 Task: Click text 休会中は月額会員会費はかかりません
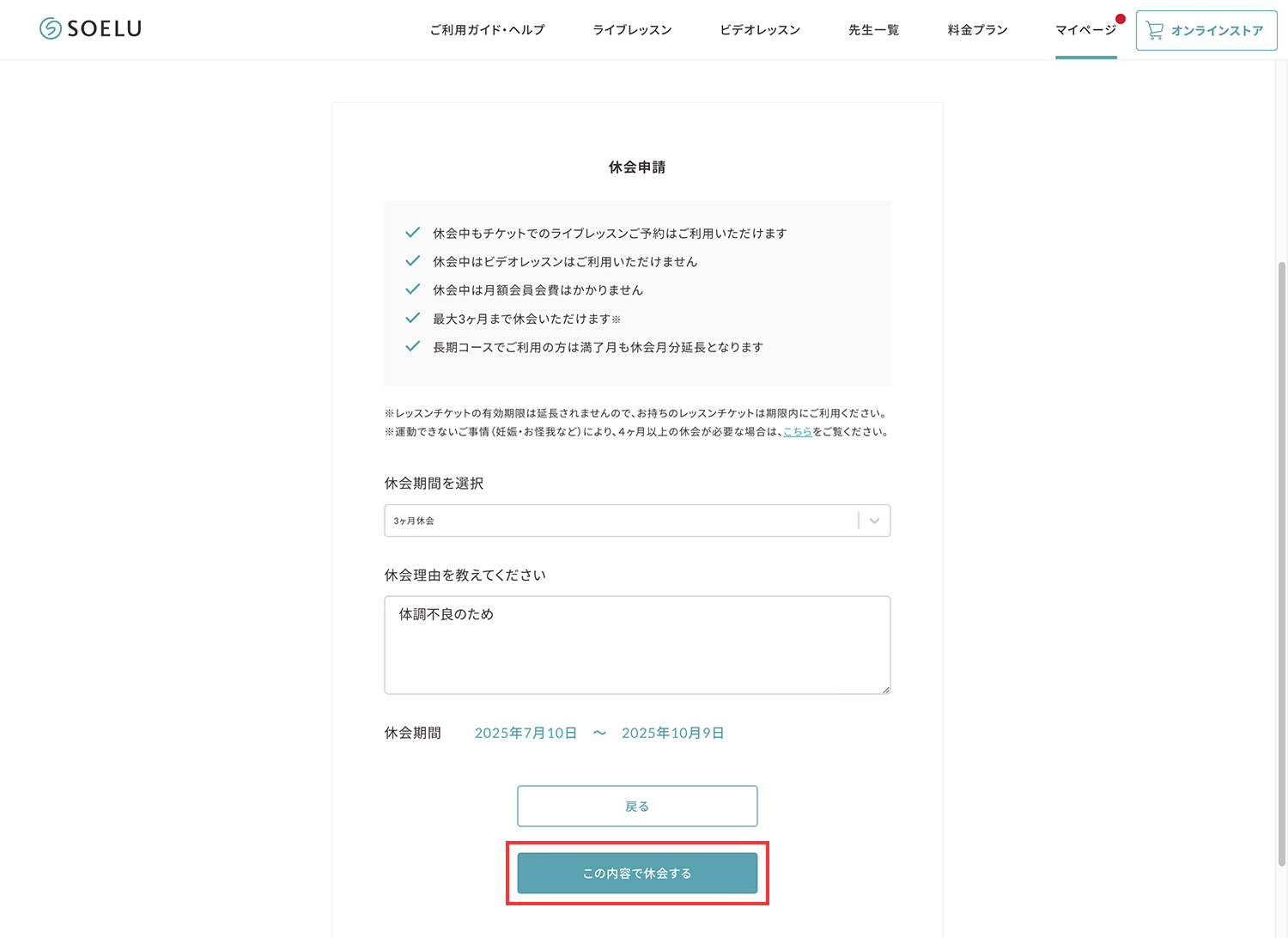point(538,290)
